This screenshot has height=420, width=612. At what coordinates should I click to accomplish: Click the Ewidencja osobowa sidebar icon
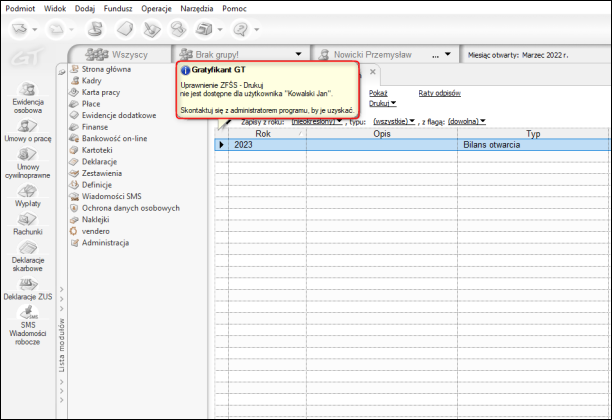pos(28,98)
